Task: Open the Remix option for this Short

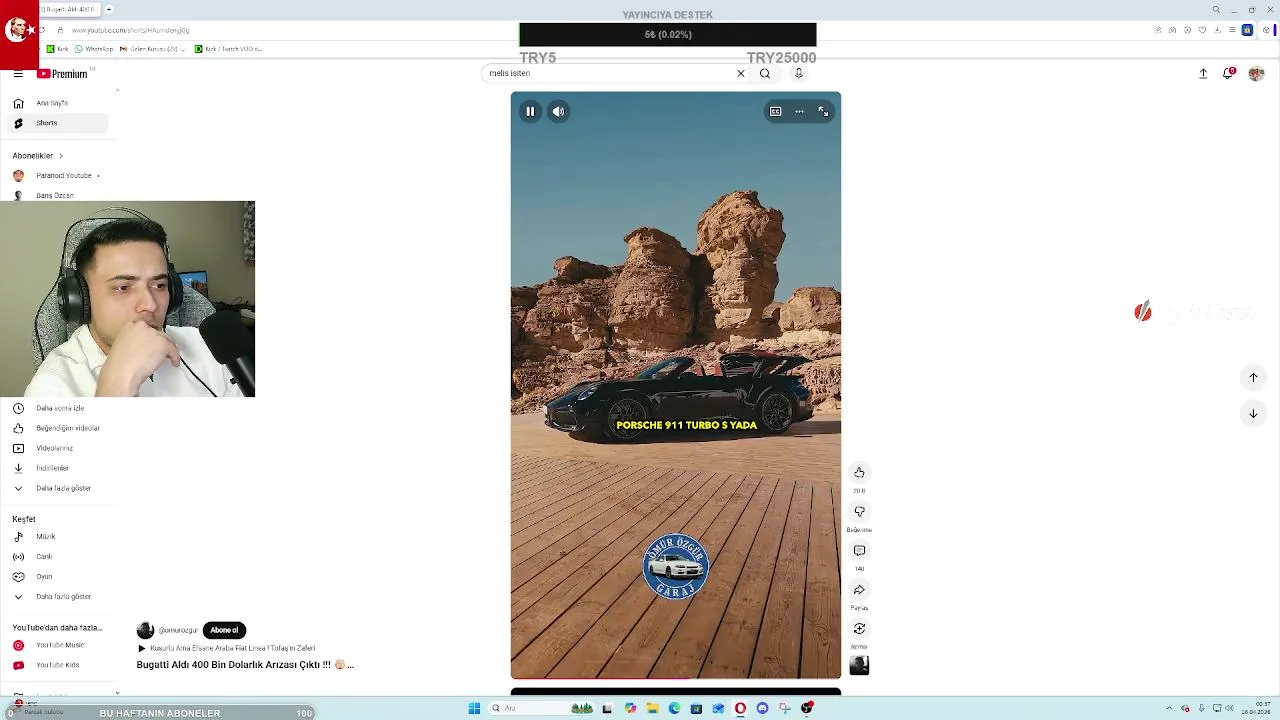Action: pyautogui.click(x=859, y=628)
